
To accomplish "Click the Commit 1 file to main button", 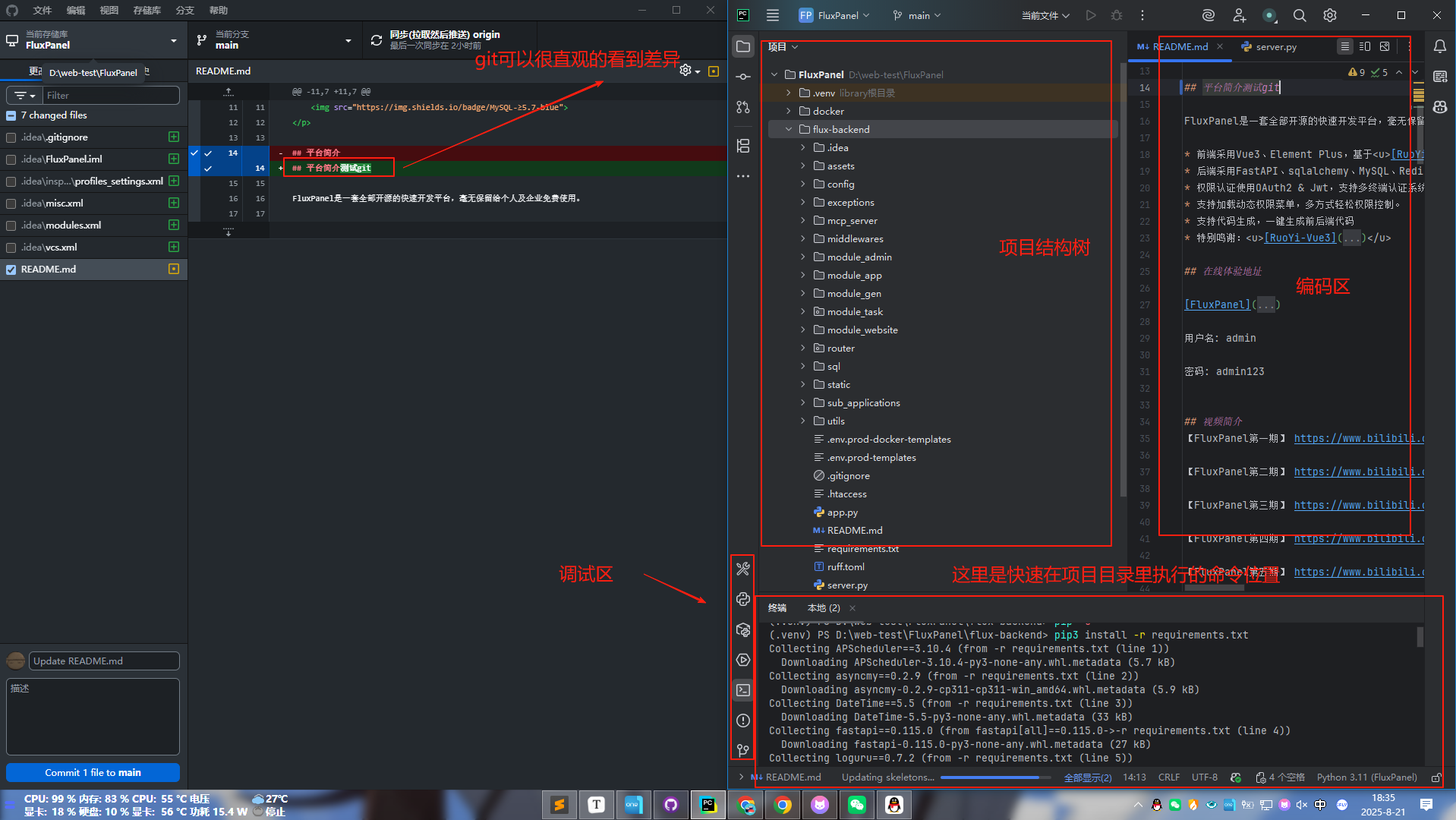I will coord(93,772).
